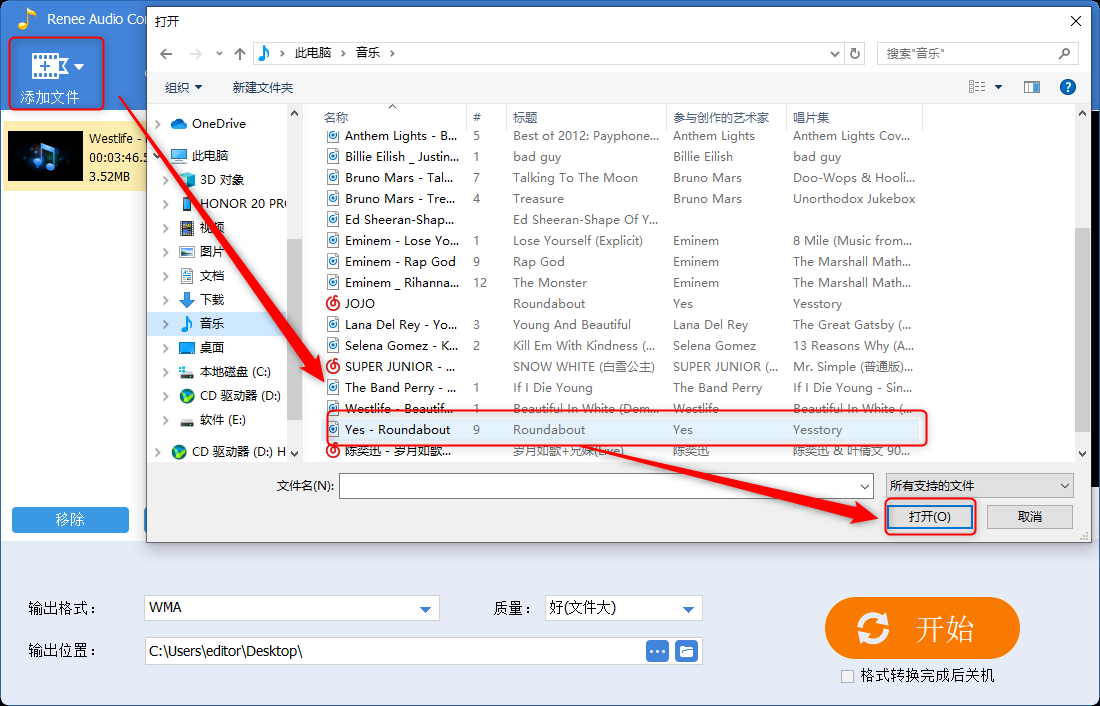Change view mode icon in dialog

pyautogui.click(x=977, y=87)
